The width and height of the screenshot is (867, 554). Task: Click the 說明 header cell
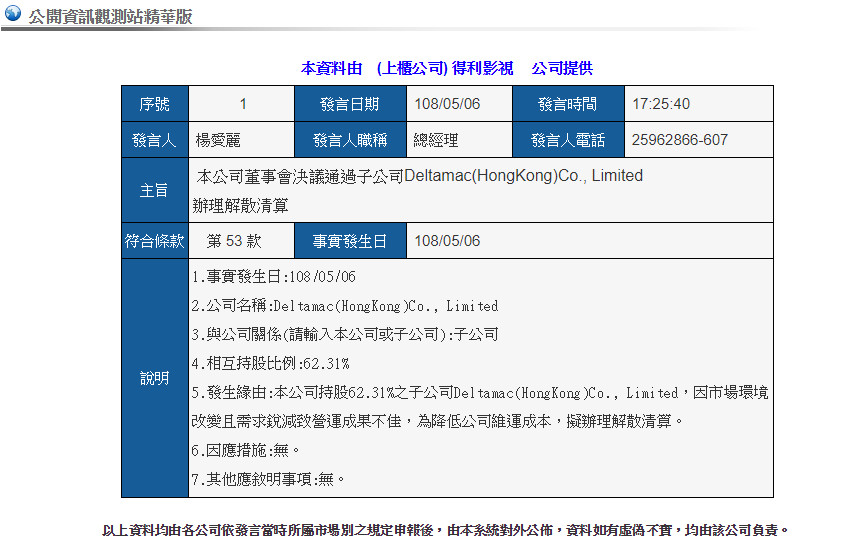click(155, 378)
